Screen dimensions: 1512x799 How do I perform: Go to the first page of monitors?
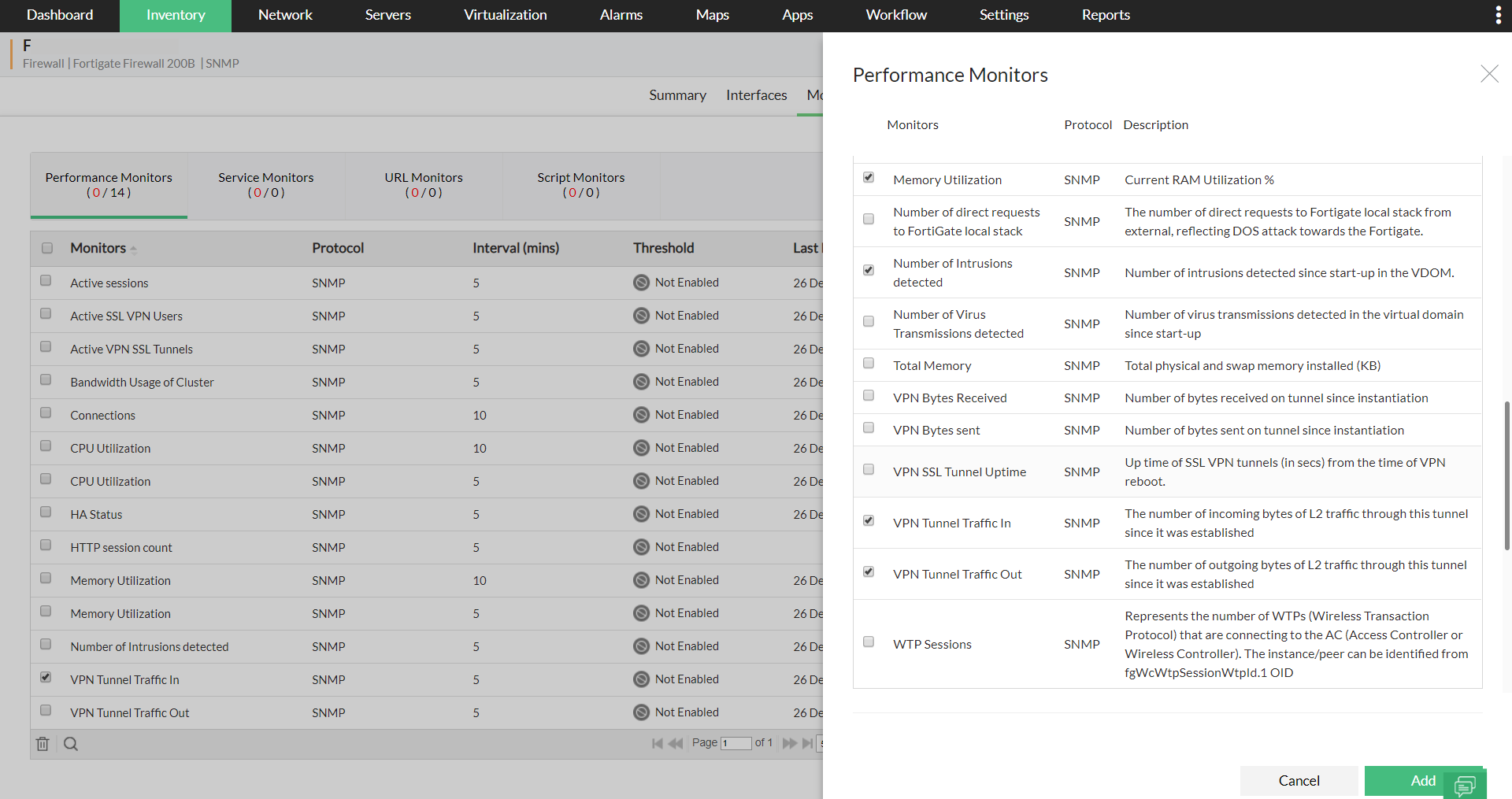point(657,743)
